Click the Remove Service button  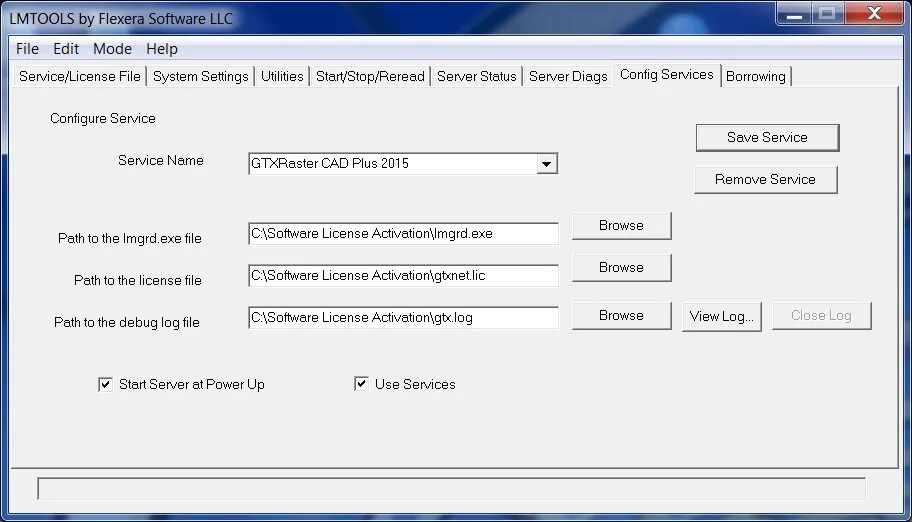(765, 179)
